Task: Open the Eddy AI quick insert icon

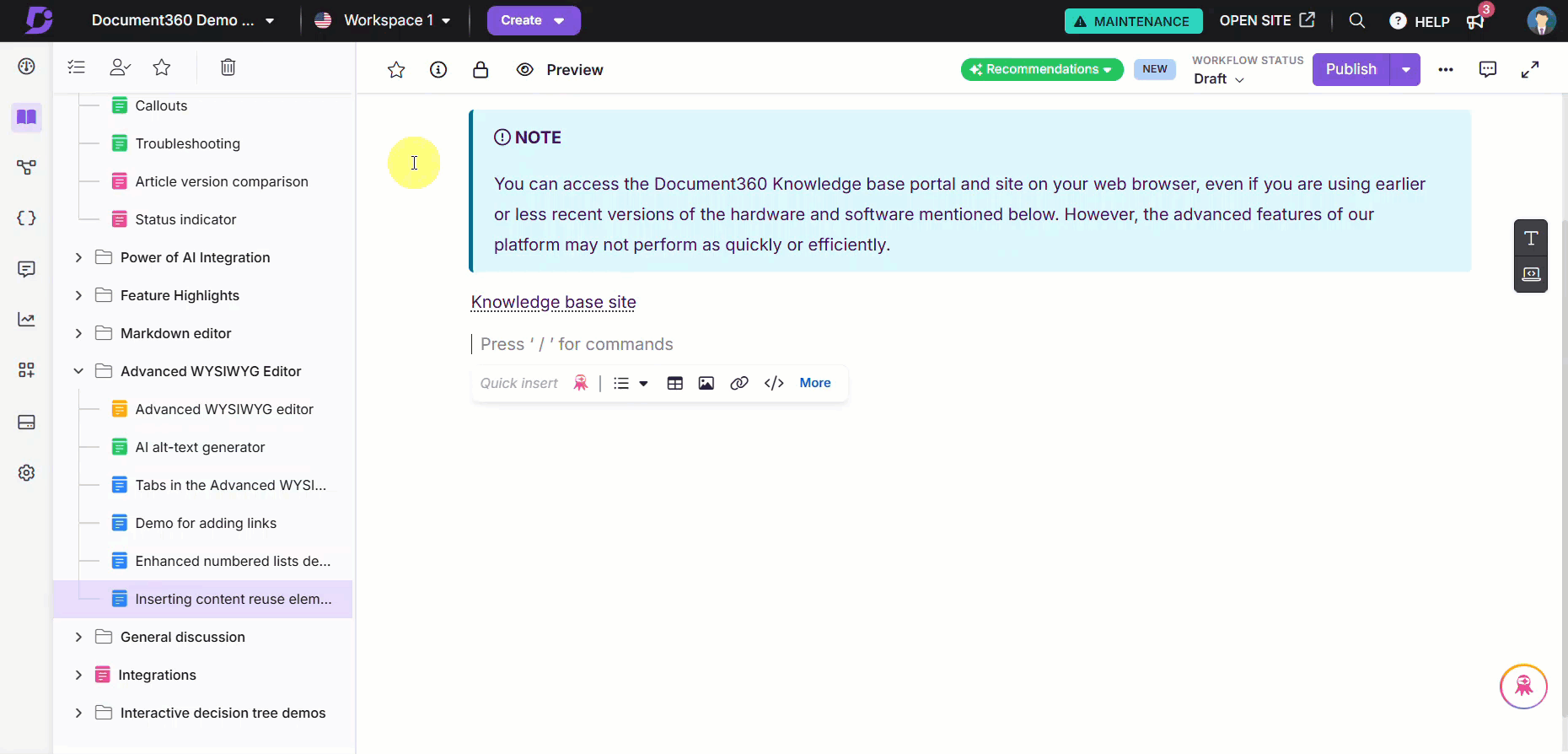Action: pyautogui.click(x=581, y=383)
